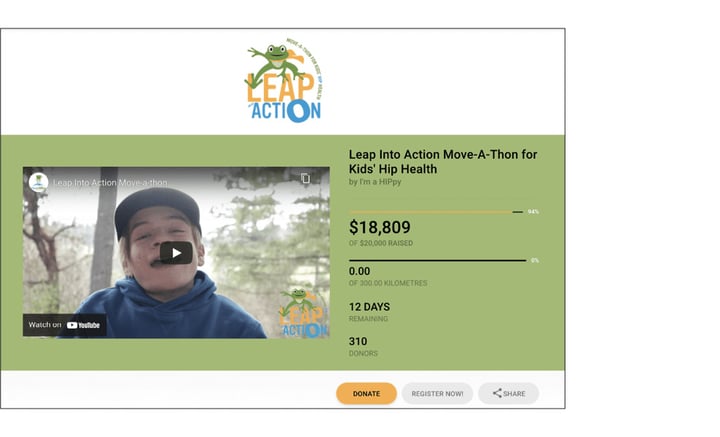This screenshot has height=437, width=720.
Task: Click Register Now!
Action: point(437,393)
